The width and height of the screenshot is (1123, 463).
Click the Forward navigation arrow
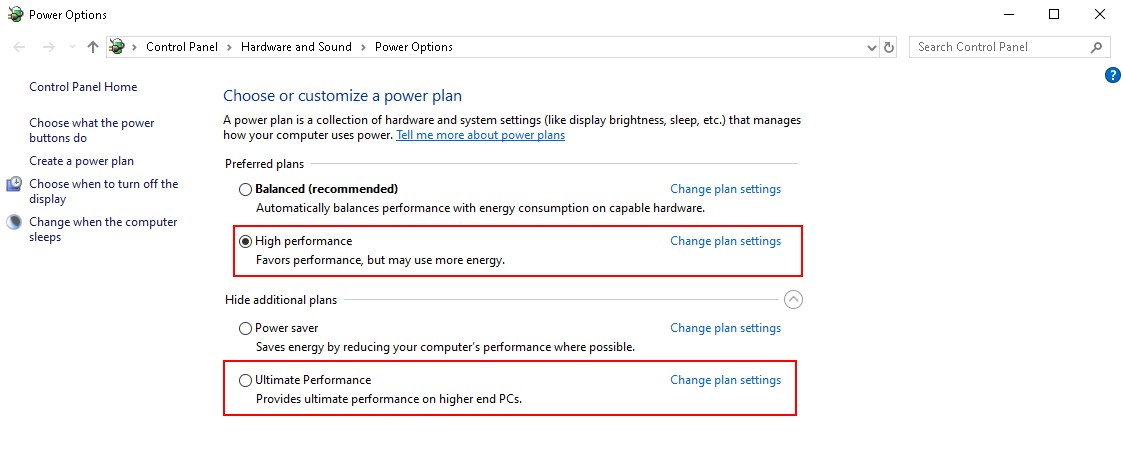48,47
